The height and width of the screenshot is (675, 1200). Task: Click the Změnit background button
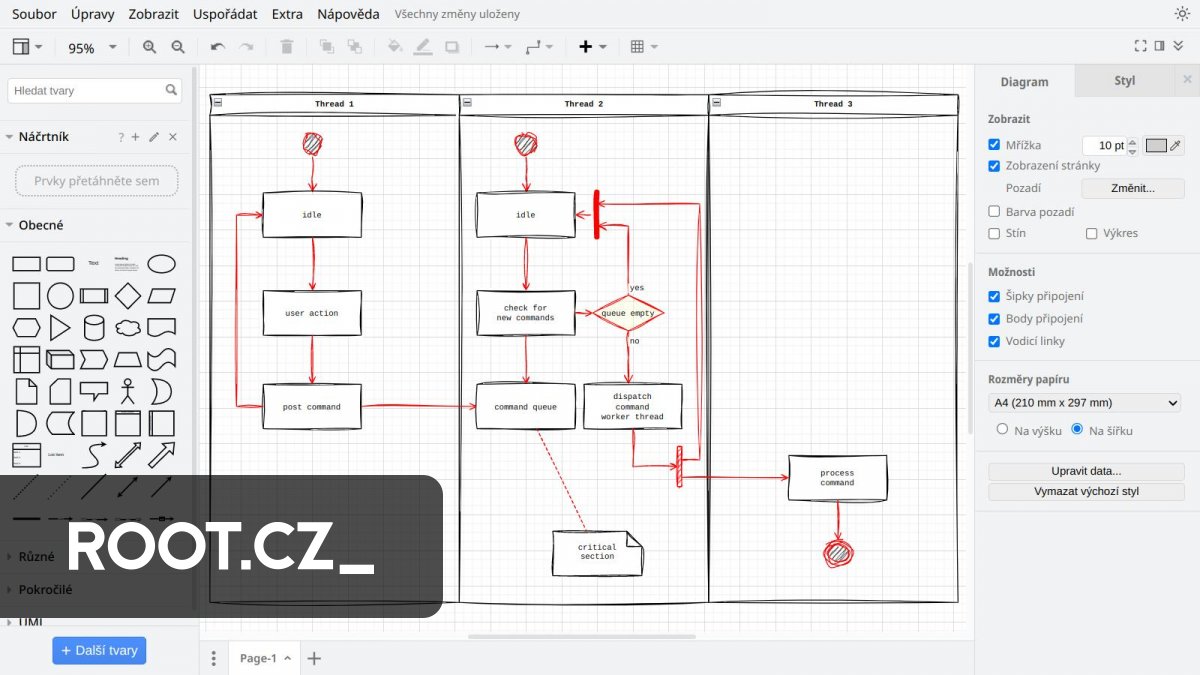point(1133,188)
